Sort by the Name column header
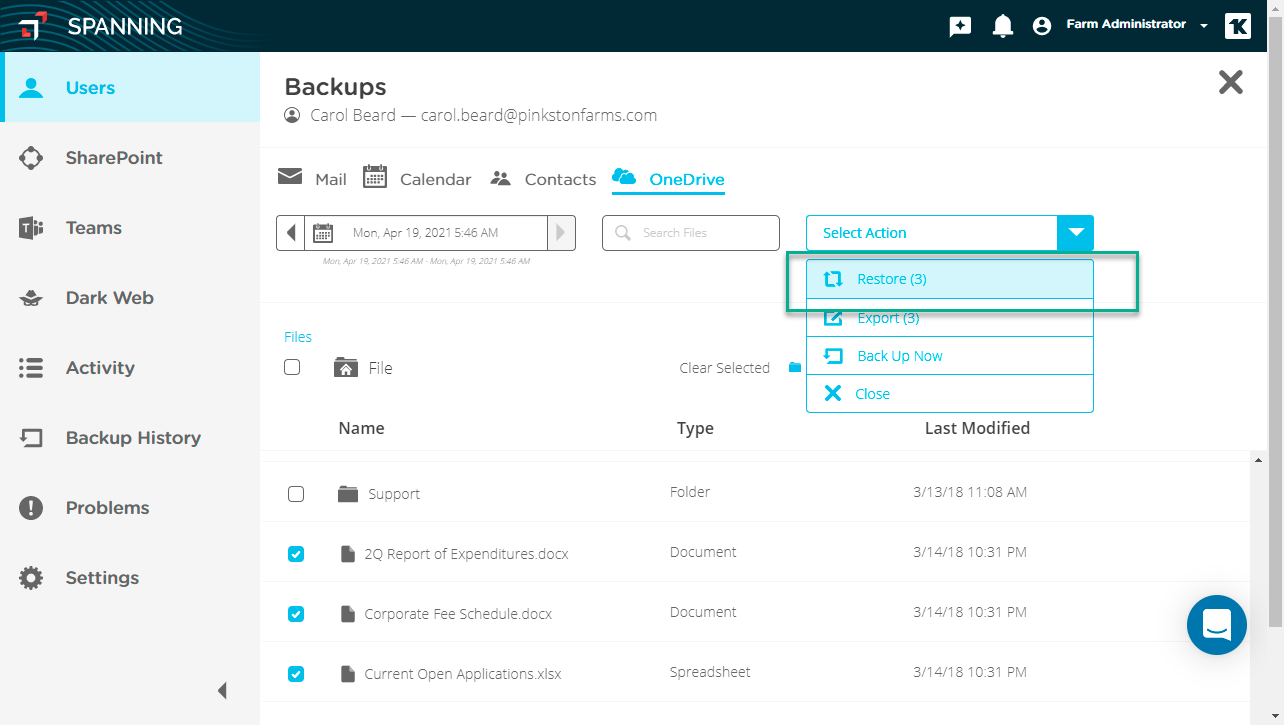Screen dimensions: 1284x725 [361, 428]
